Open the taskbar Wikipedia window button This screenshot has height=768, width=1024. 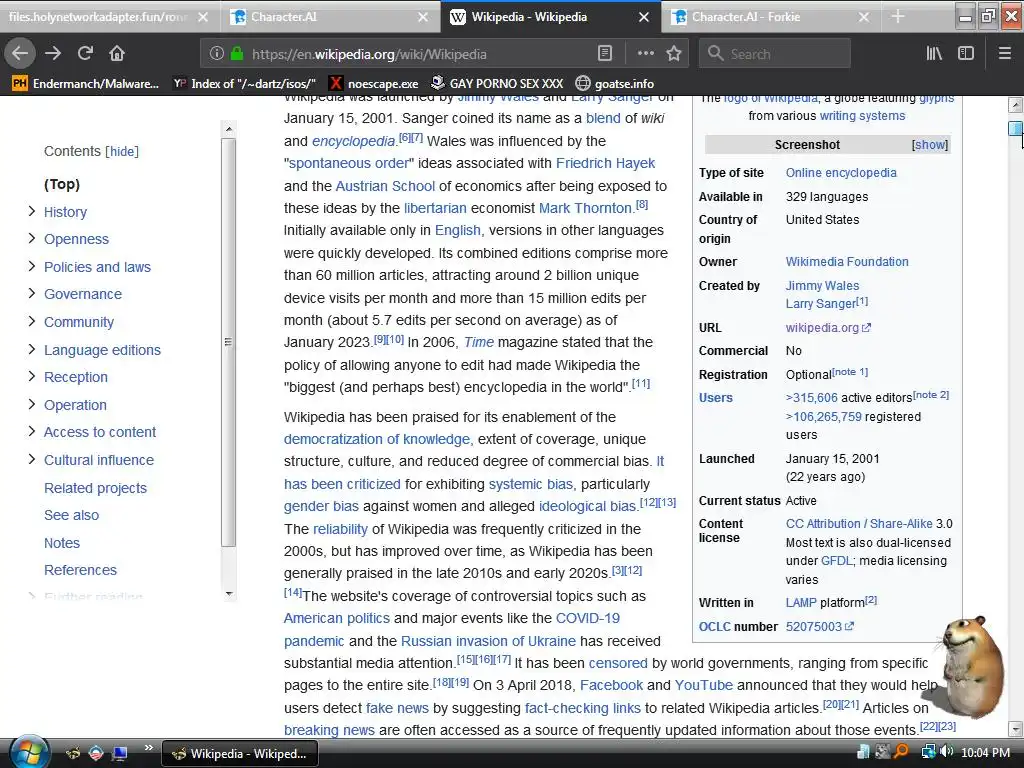click(239, 754)
